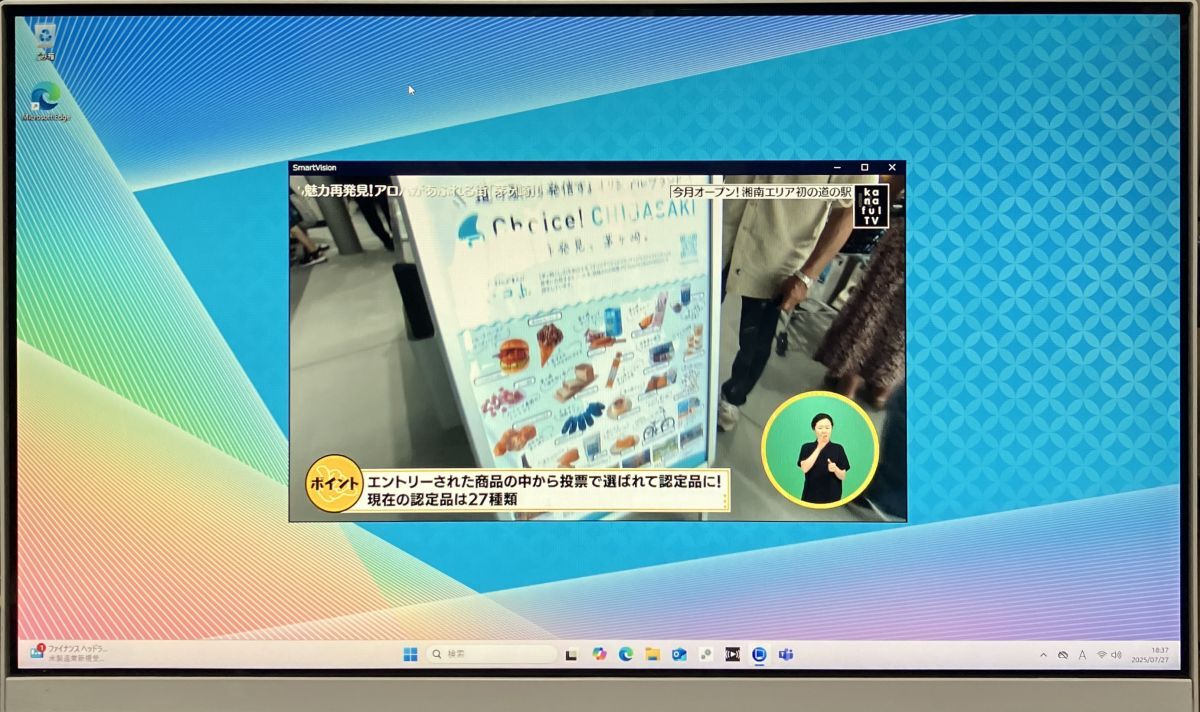Open the Recycle Bin desktop icon
1200x712 pixels.
click(x=45, y=41)
